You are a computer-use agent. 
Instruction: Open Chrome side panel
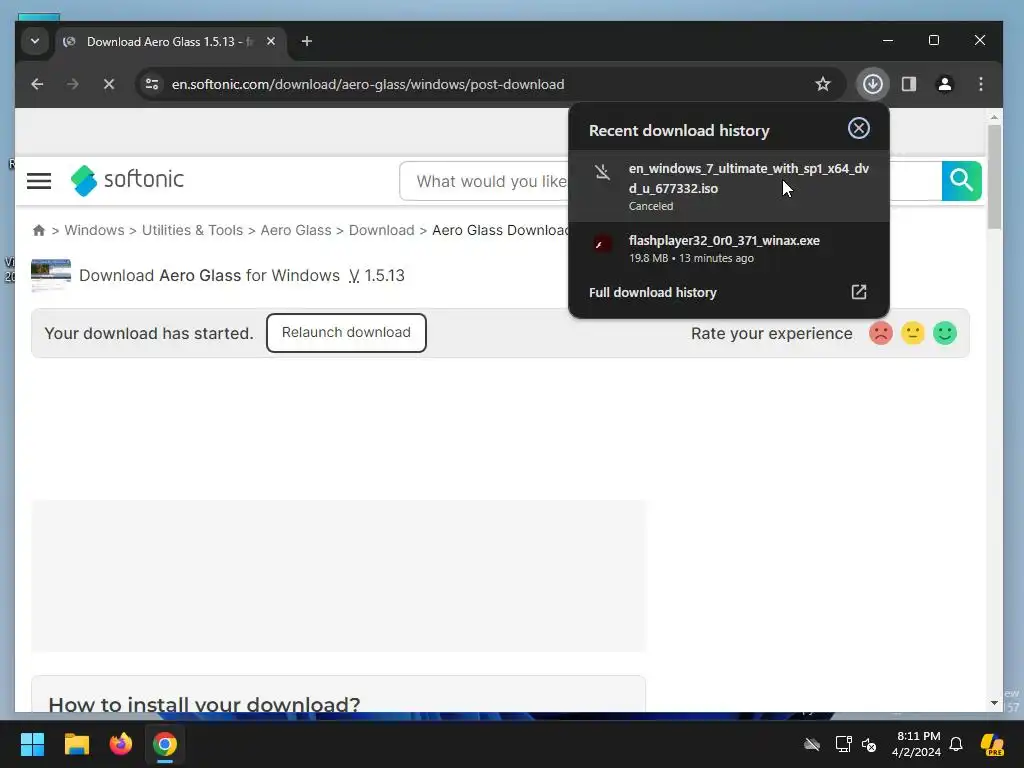pyautogui.click(x=909, y=84)
